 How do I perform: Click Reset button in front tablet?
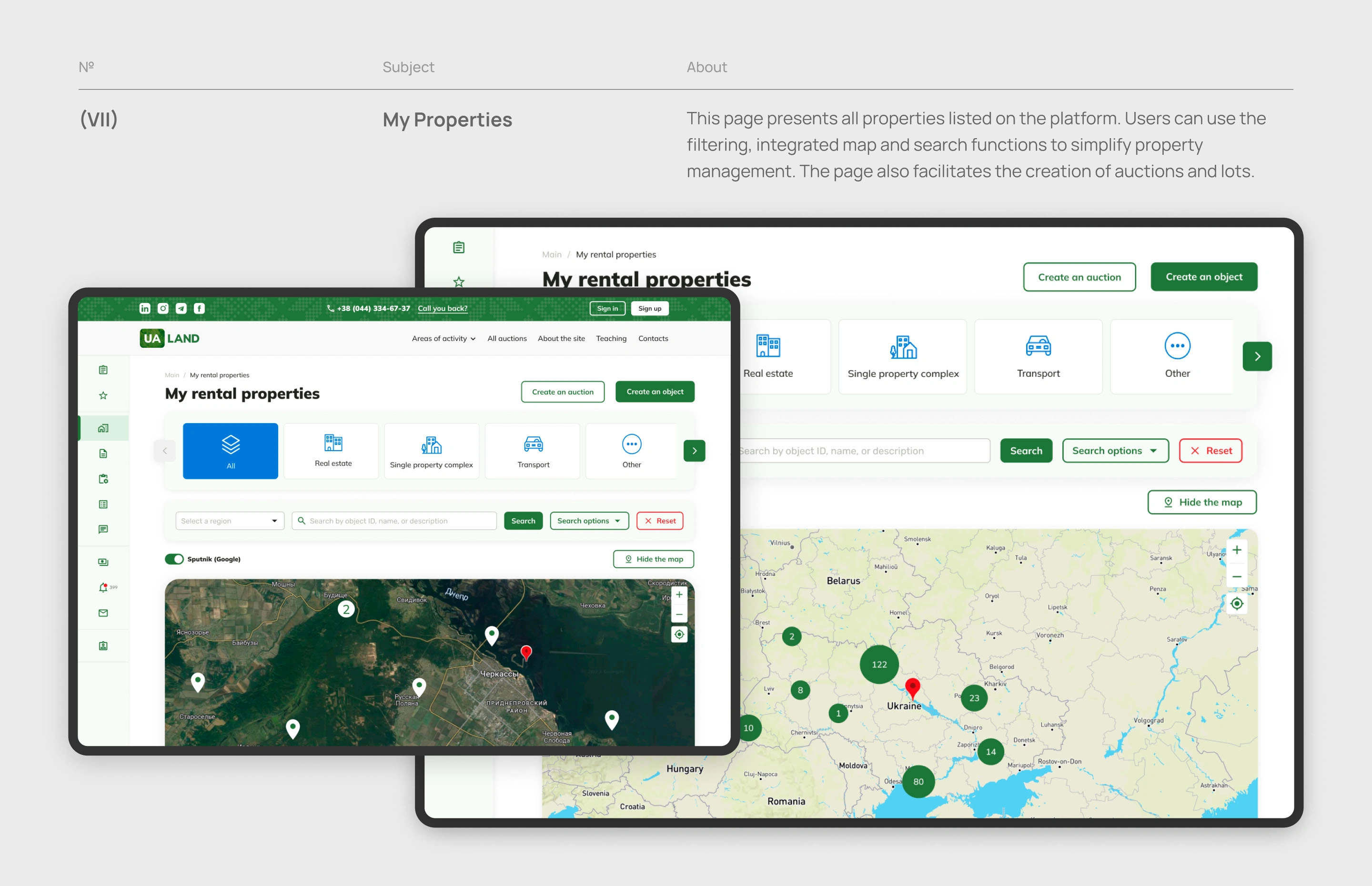click(660, 521)
